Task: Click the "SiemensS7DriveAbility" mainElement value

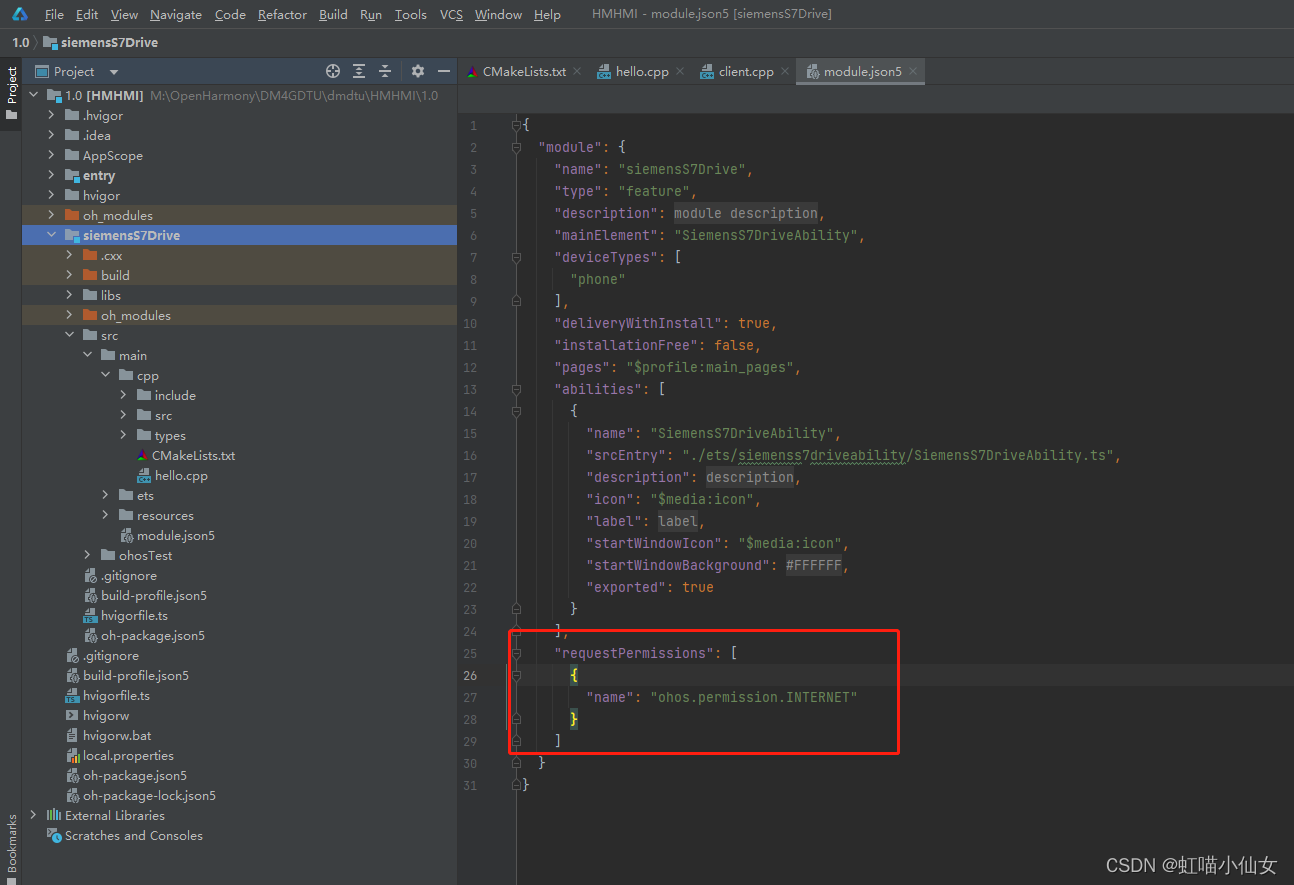Action: tap(766, 235)
